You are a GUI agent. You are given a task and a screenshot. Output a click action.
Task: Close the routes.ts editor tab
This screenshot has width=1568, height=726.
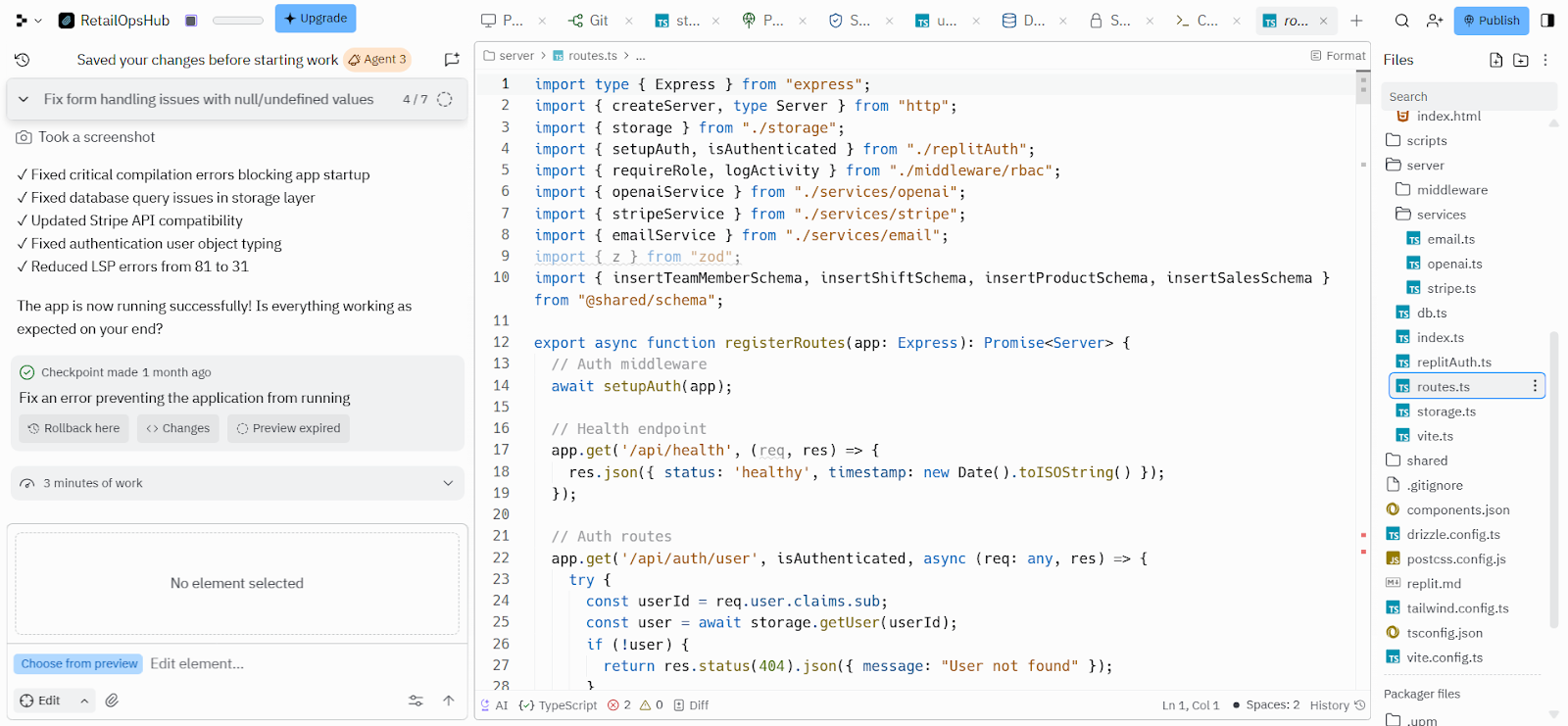1324,21
